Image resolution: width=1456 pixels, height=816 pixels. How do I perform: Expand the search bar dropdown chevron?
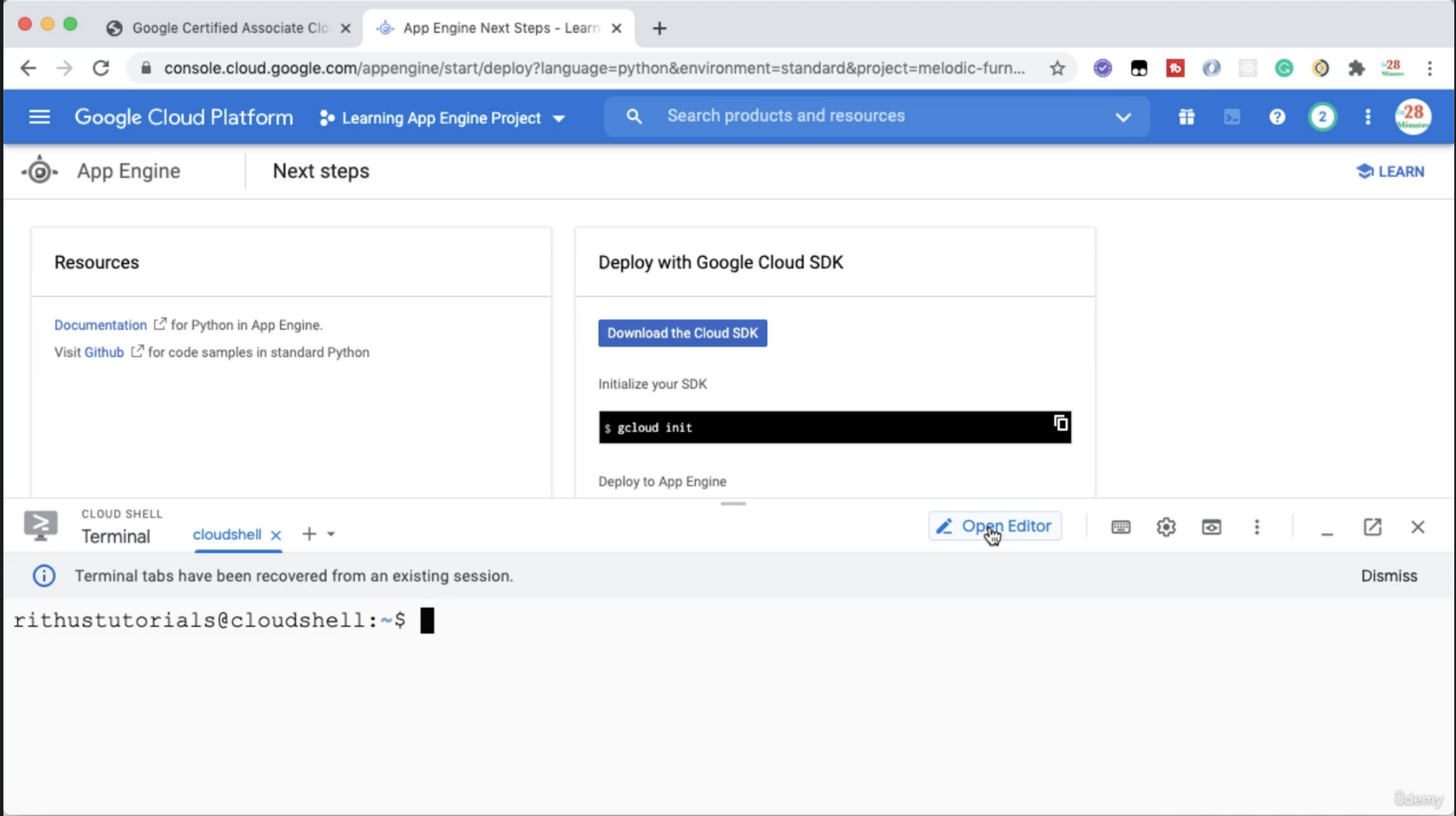point(1123,117)
